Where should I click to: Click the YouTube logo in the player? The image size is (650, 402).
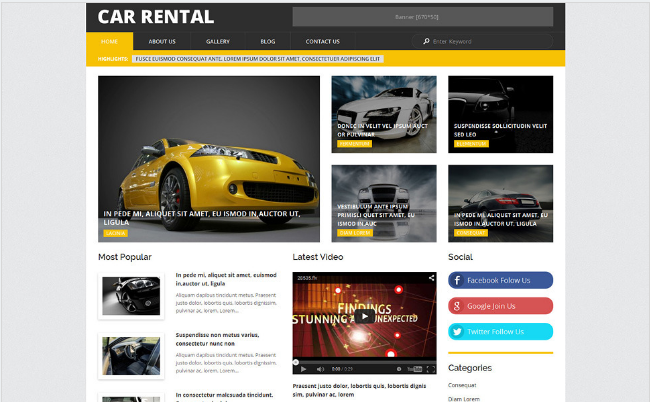click(x=415, y=369)
